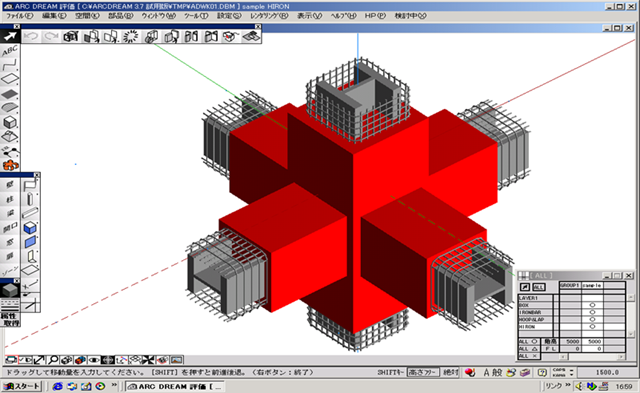Click the orange puzzle-piece parts icon

(x=10, y=165)
